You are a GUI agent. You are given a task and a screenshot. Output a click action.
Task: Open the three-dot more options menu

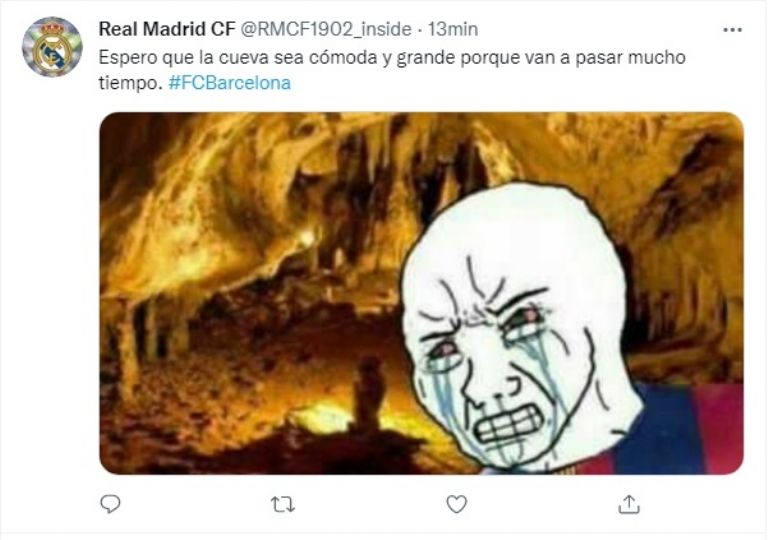click(x=733, y=30)
